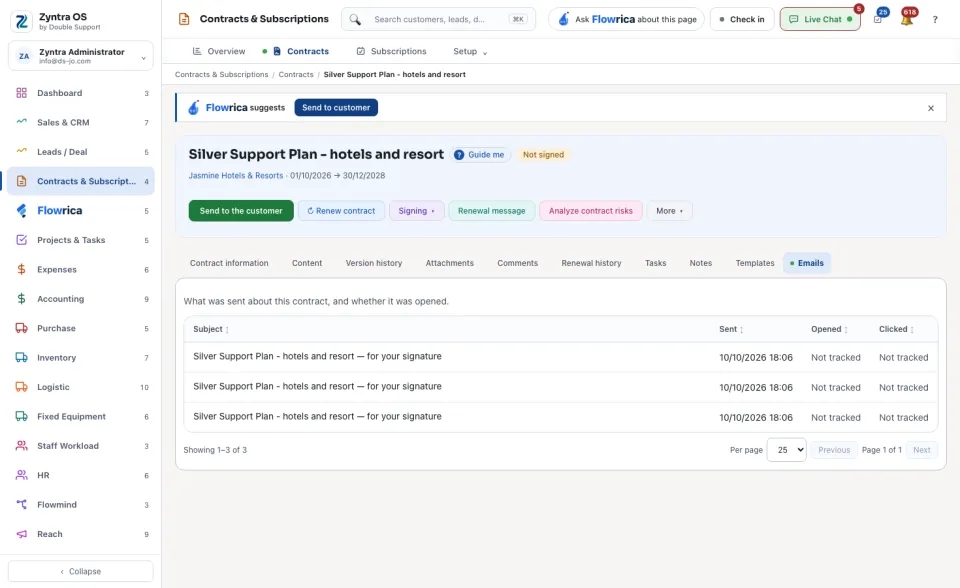Open the tasks checklist icon with 25 badge

878,19
